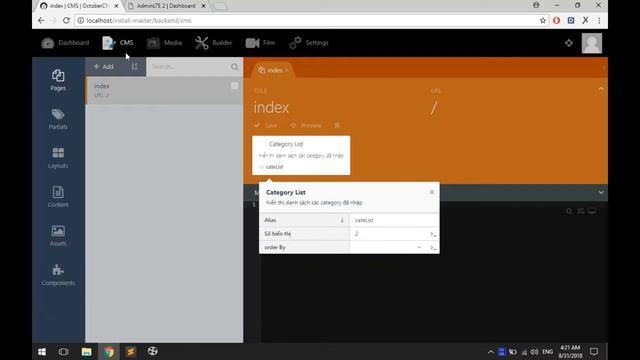Screen dimensions: 640x360
Task: Open external parameter editor for Số hiển thị
Action: coord(433,234)
